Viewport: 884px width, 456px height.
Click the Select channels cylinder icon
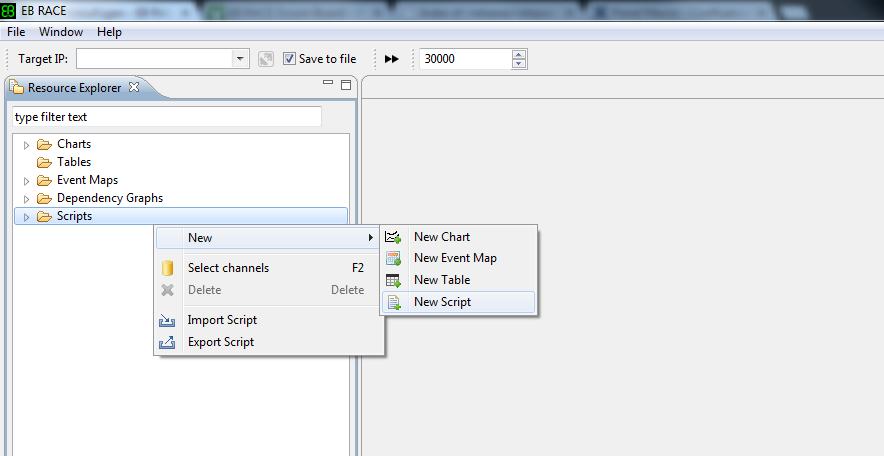(167, 268)
